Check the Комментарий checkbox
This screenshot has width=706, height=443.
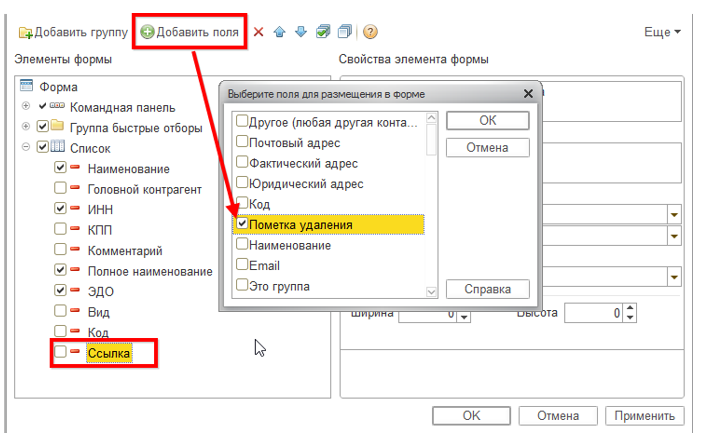(60, 249)
